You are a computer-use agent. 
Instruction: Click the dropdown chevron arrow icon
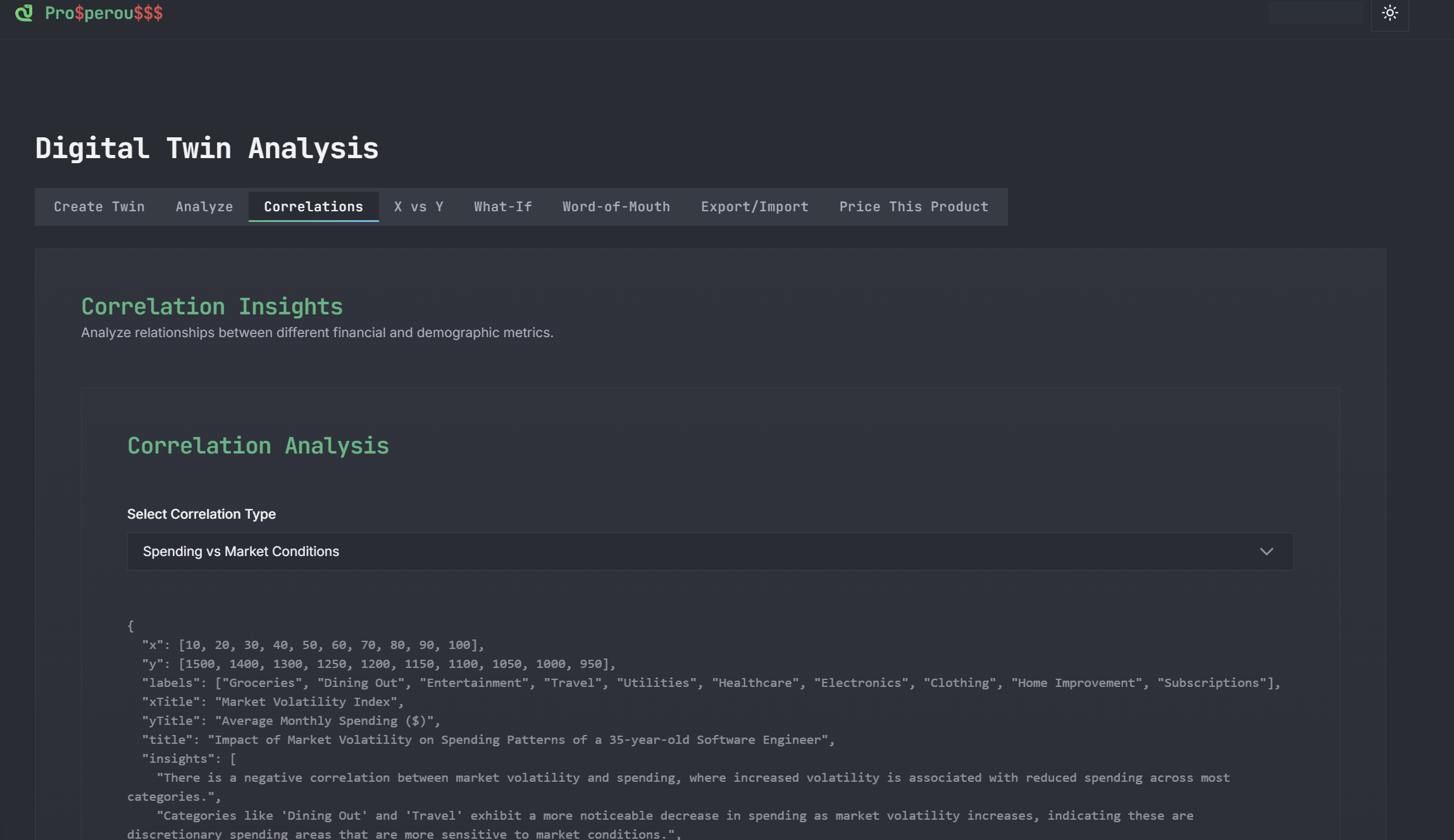[x=1266, y=552]
